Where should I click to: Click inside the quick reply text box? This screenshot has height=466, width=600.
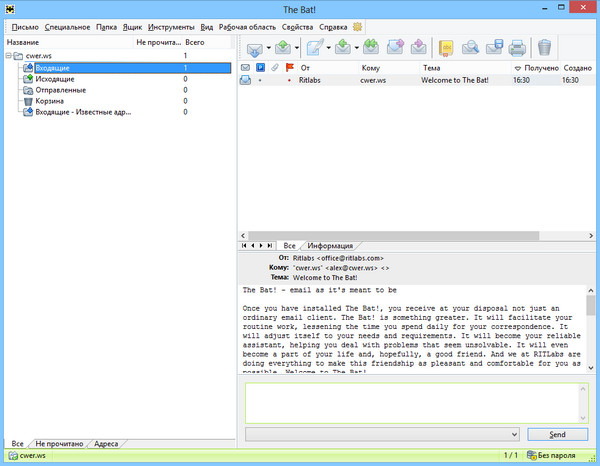410,402
